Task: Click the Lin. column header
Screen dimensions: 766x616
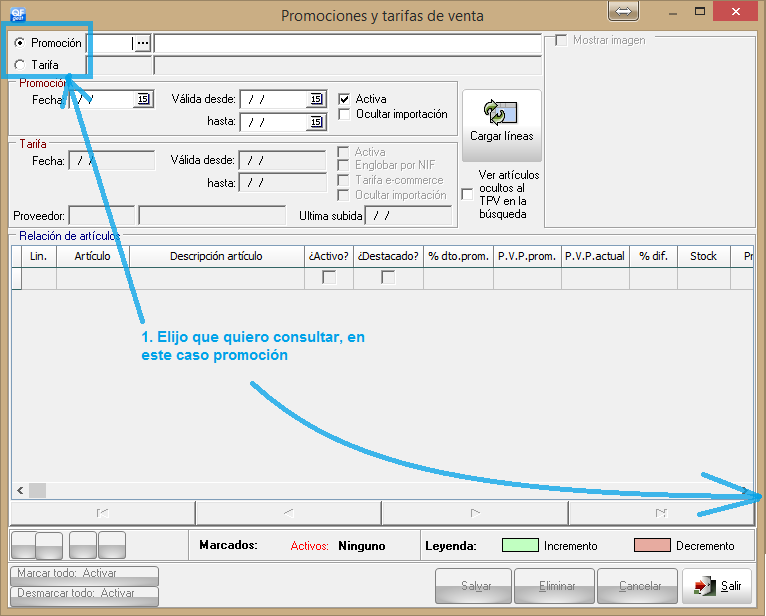Action: click(39, 256)
